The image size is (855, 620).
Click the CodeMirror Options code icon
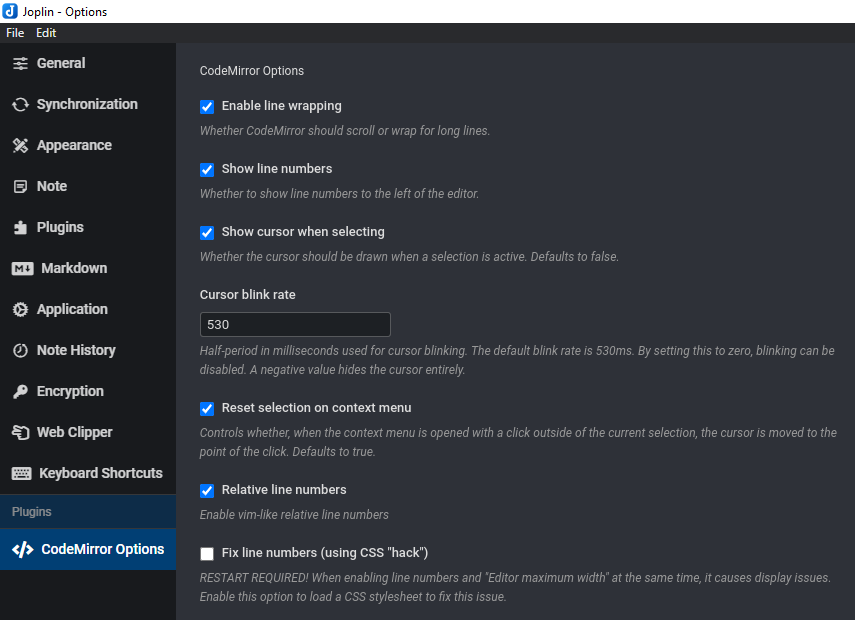[x=22, y=550]
